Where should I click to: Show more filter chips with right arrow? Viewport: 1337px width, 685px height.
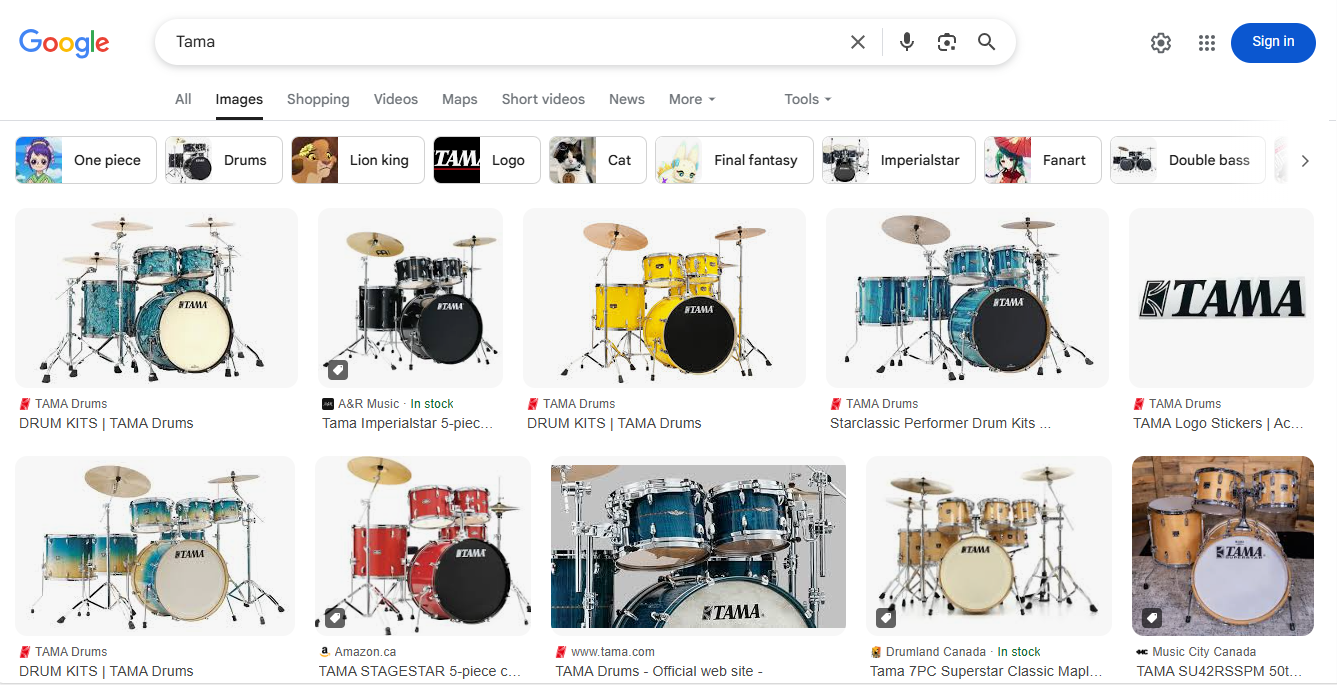pyautogui.click(x=1304, y=160)
